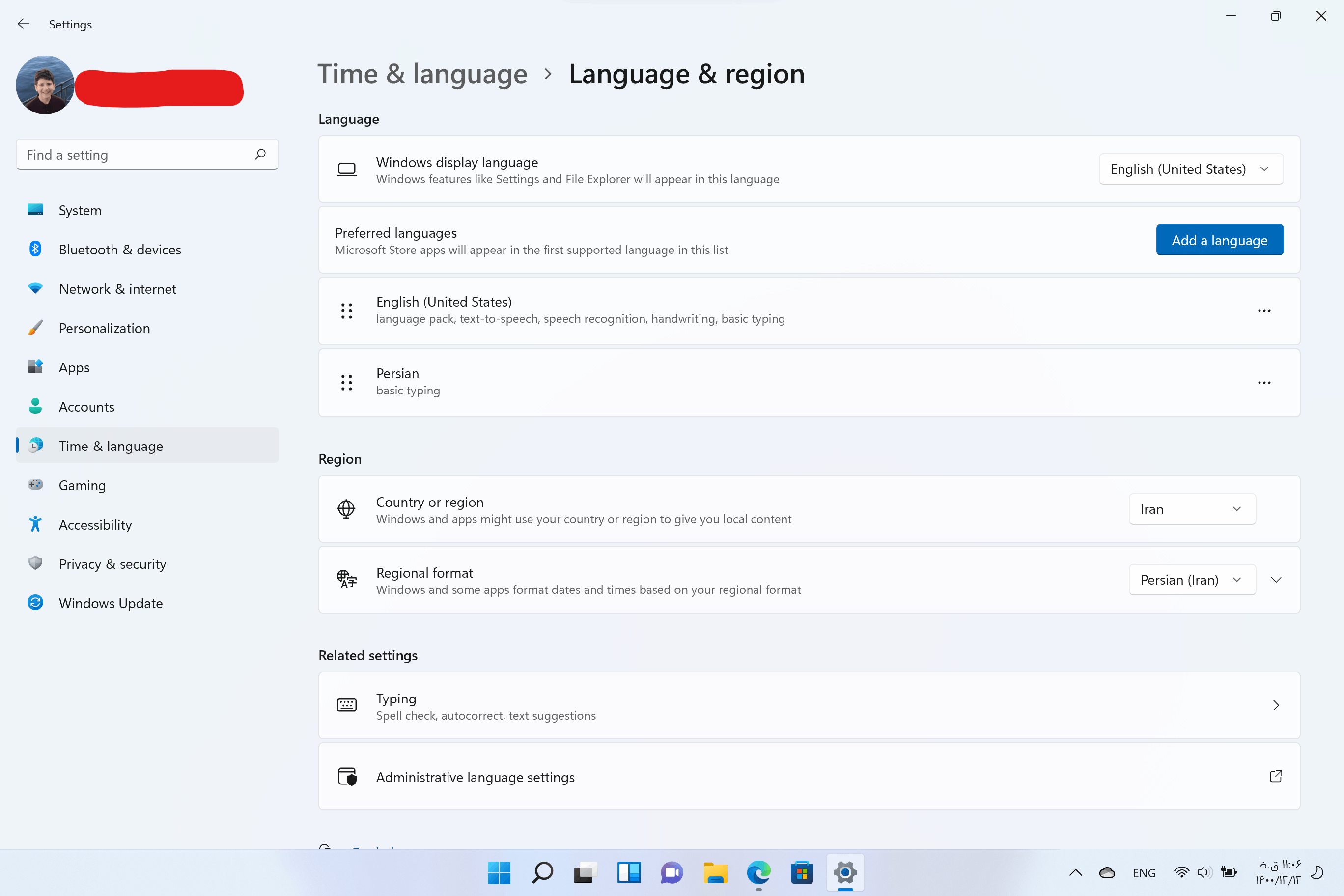Go back using the Settings back arrow
Image resolution: width=1344 pixels, height=896 pixels.
[24, 24]
